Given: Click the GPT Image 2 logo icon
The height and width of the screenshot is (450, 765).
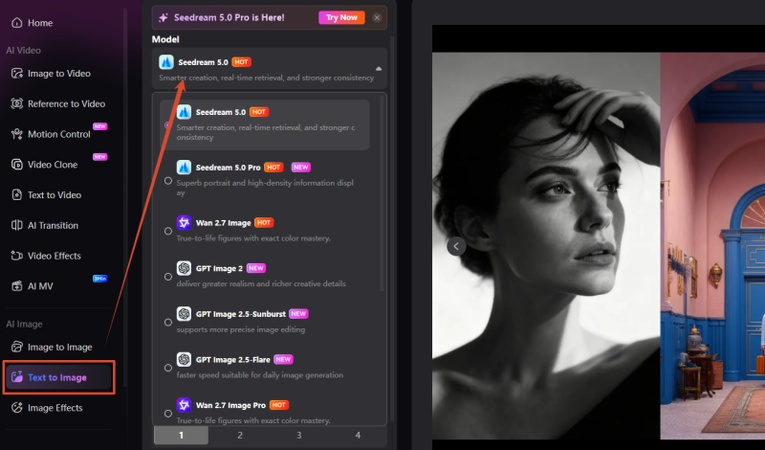Looking at the screenshot, I should pyautogui.click(x=184, y=268).
